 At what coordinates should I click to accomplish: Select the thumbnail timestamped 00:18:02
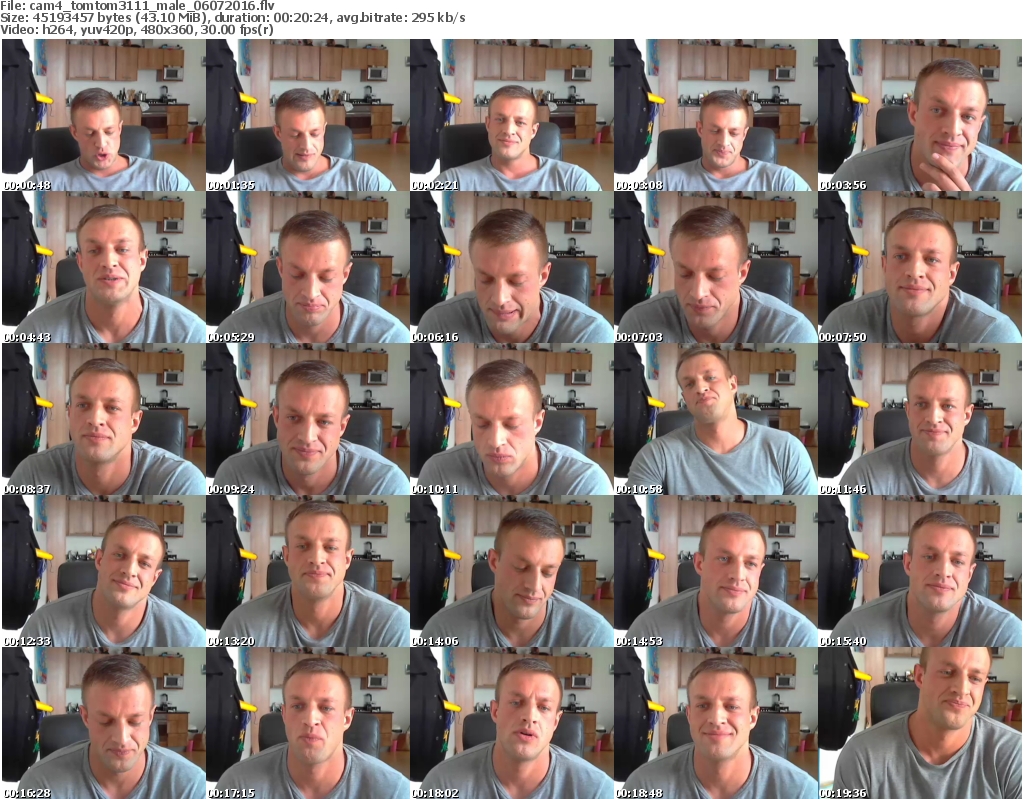pos(511,723)
